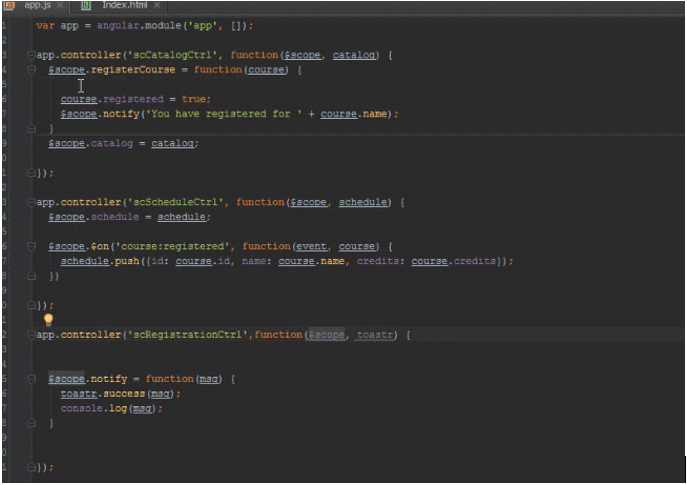Click fold end marker closing scScheduleCtrl controller
The image size is (687, 485).
pos(31,305)
